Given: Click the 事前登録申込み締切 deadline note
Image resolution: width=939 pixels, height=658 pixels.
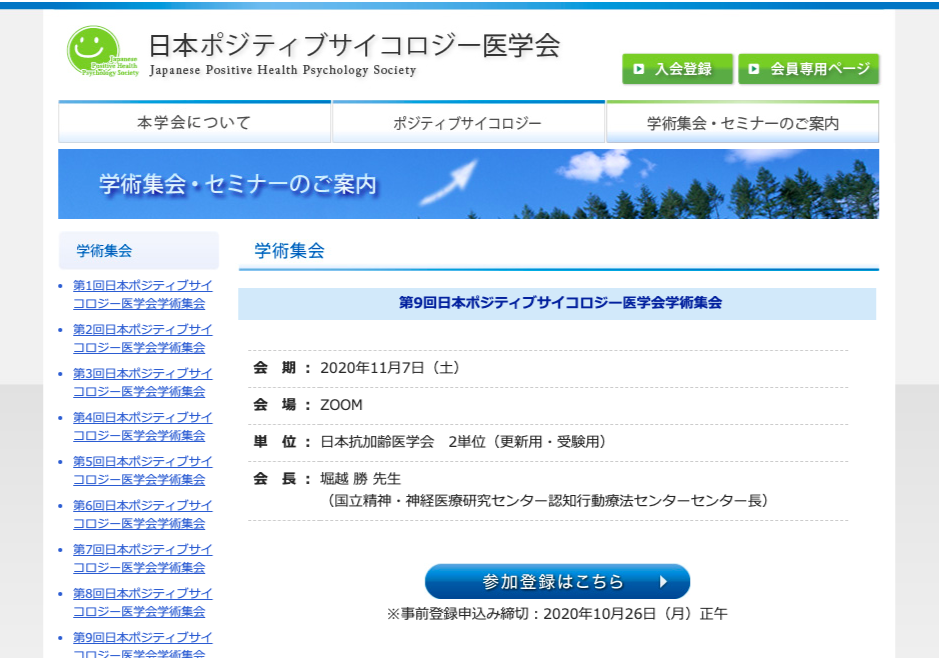Looking at the screenshot, I should 557,614.
